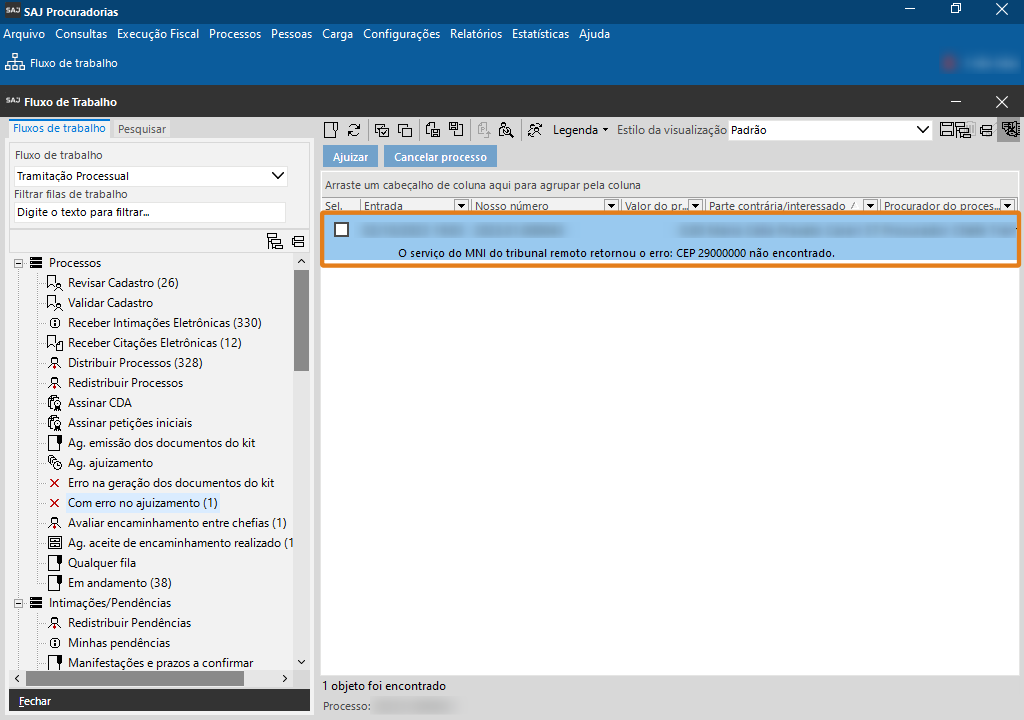Open the Legenda dropdown
Image resolution: width=1024 pixels, height=720 pixels.
pos(580,130)
